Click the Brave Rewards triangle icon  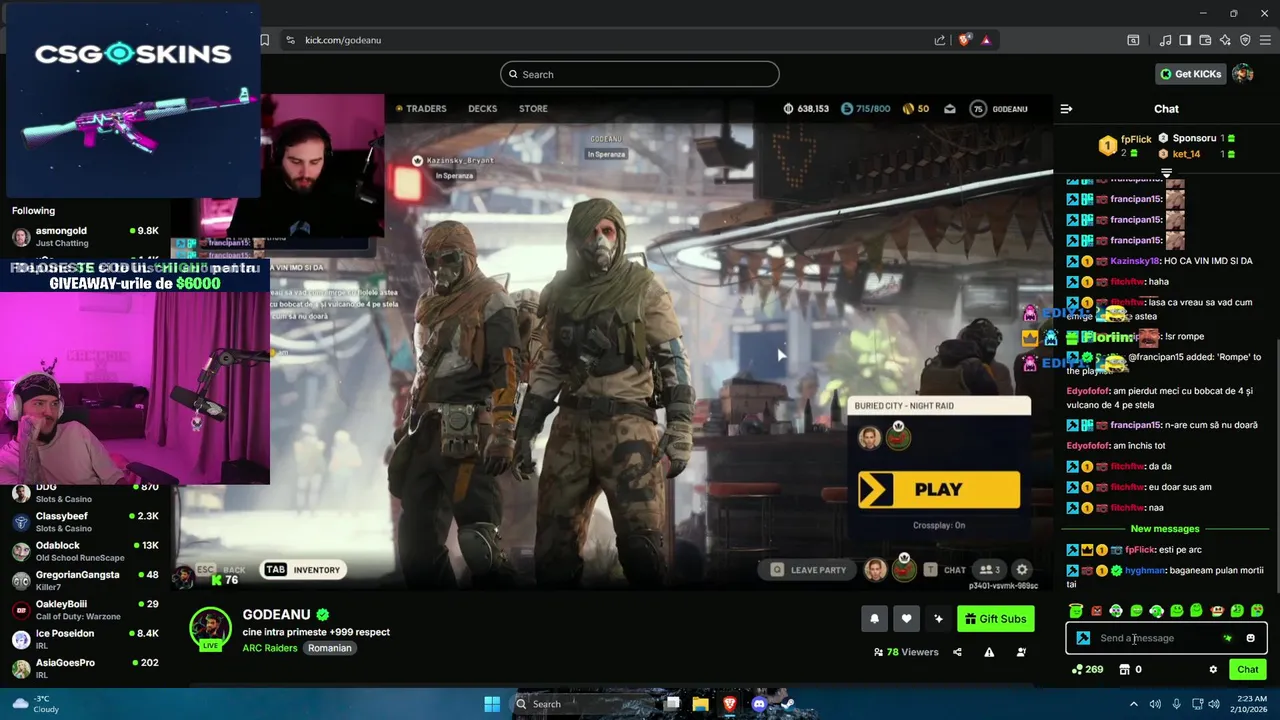pyautogui.click(x=986, y=40)
